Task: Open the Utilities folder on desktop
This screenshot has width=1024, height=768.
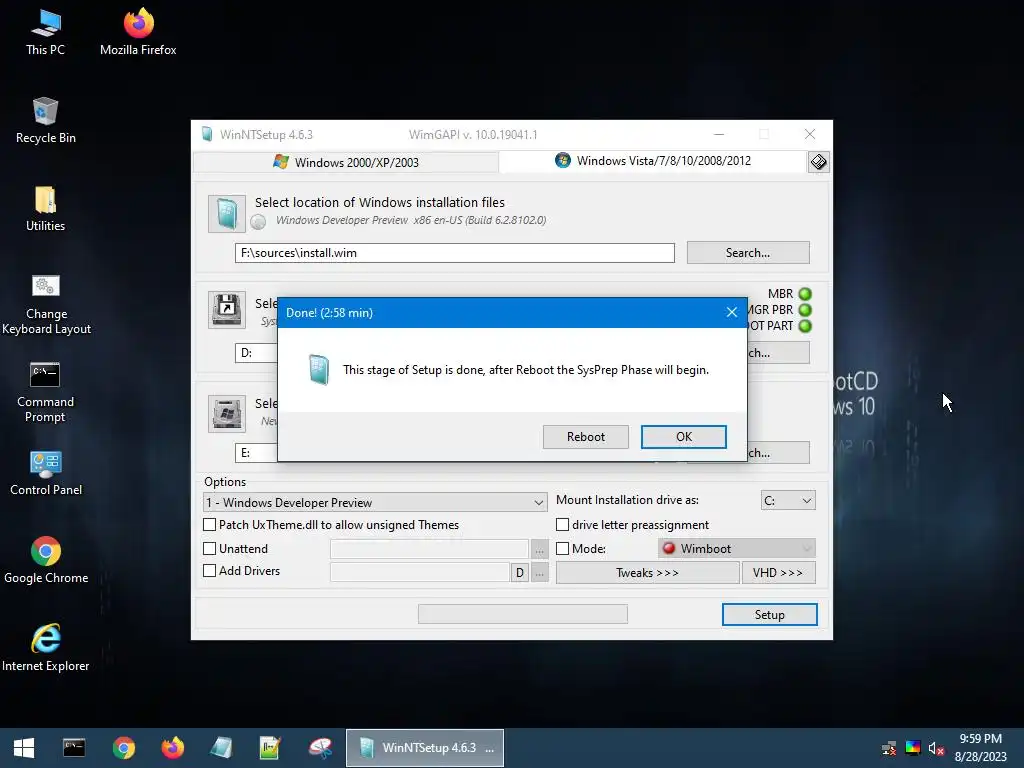Action: (45, 208)
